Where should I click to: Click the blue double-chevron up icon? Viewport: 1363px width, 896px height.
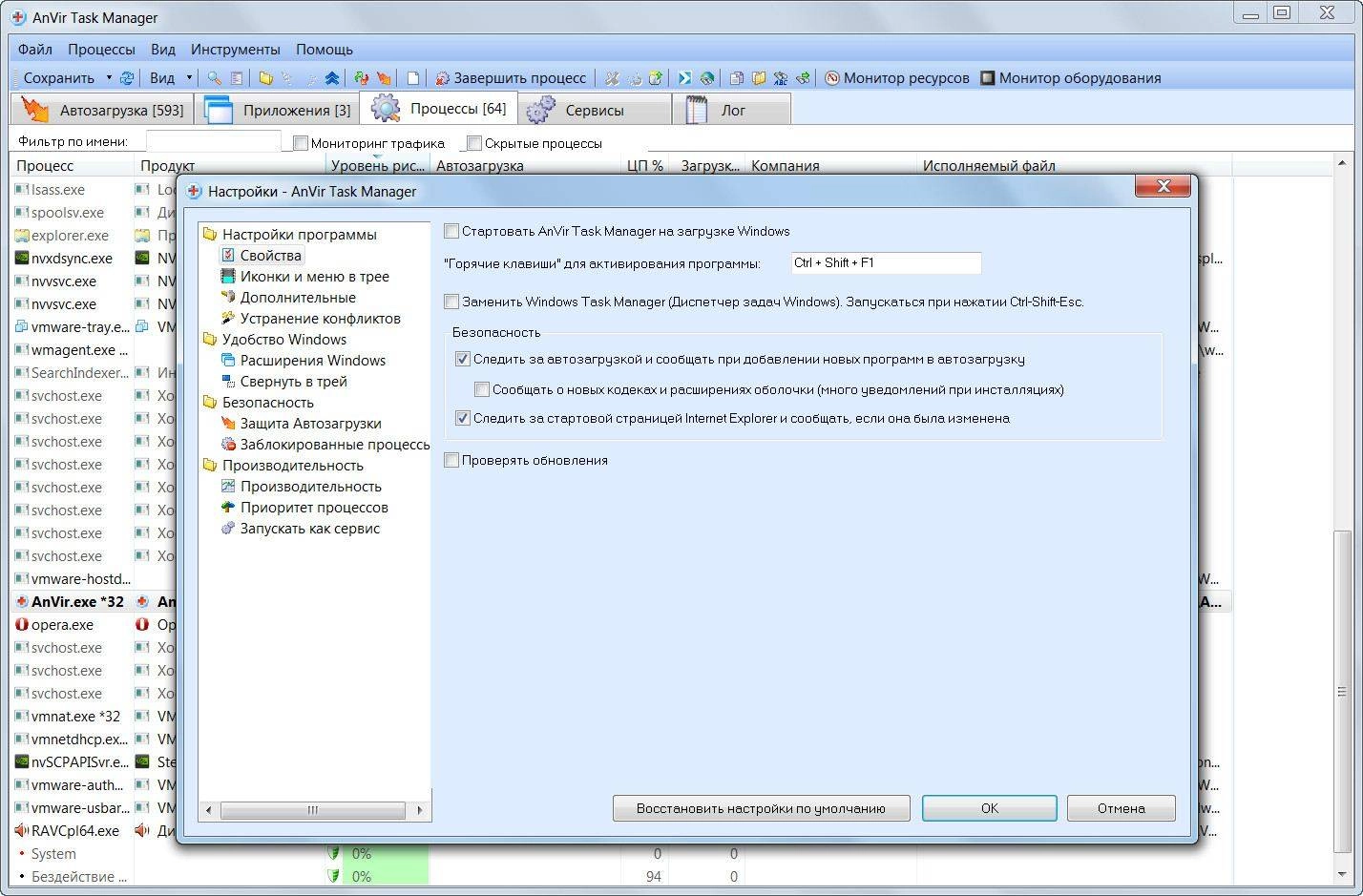click(331, 78)
